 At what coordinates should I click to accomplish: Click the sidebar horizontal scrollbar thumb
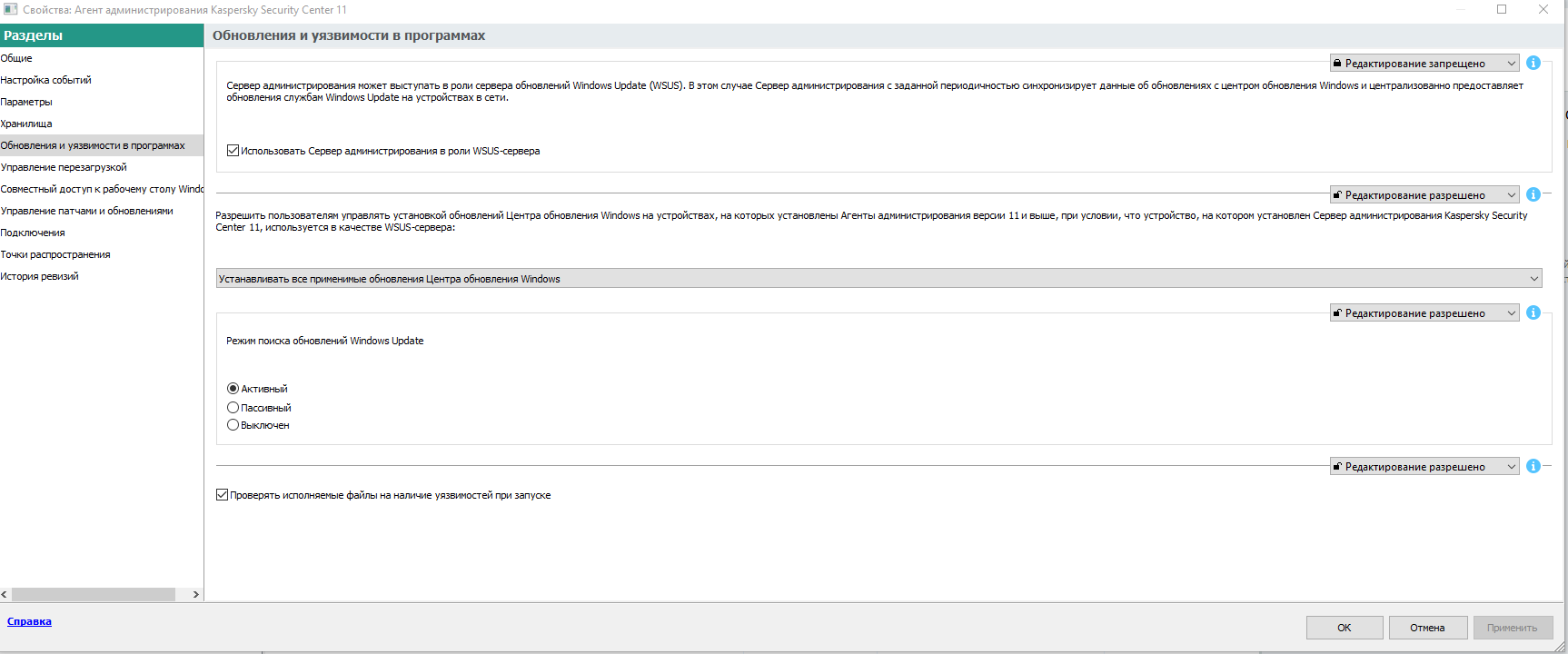point(93,594)
